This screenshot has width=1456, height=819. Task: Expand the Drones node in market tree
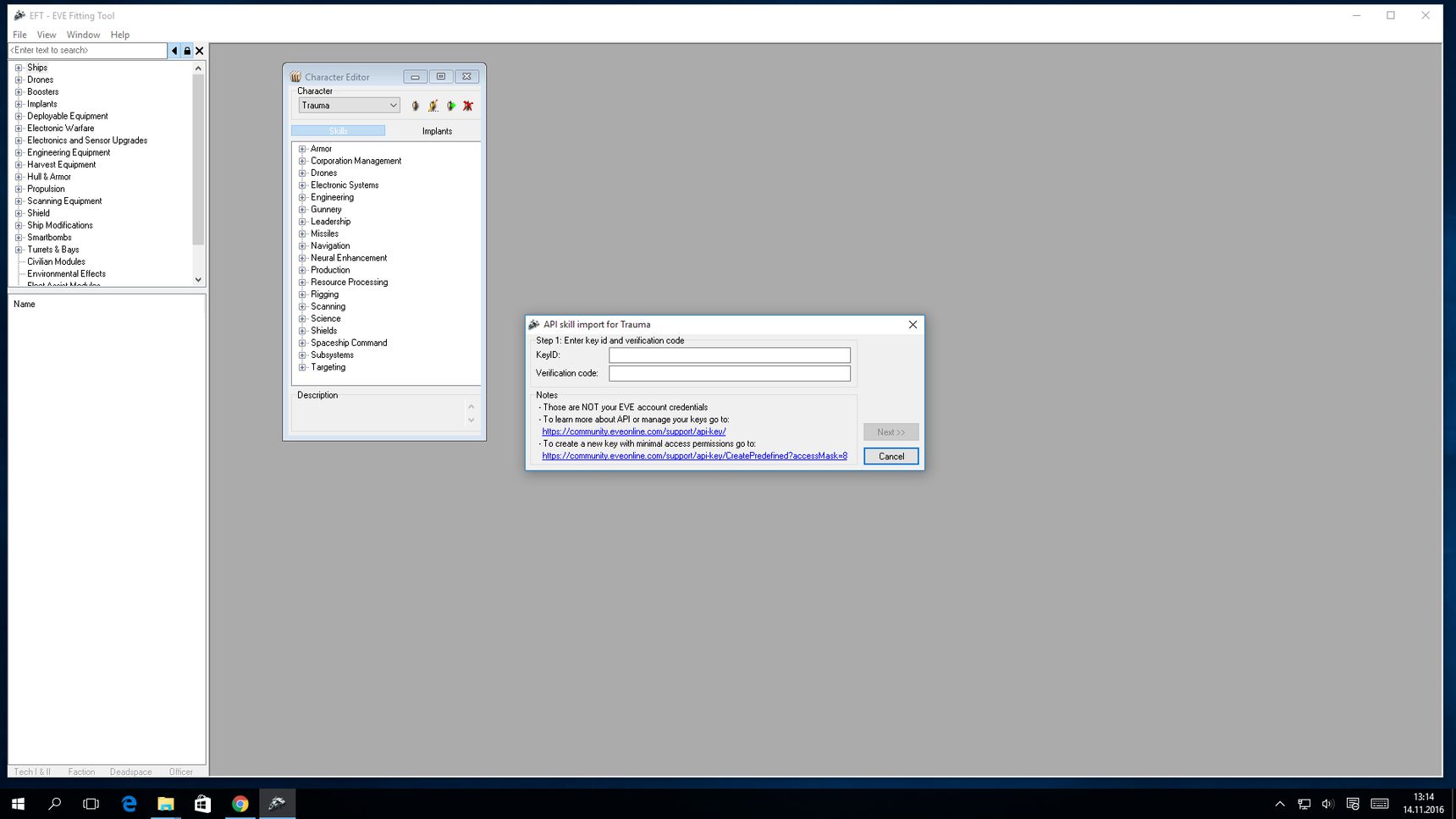19,80
